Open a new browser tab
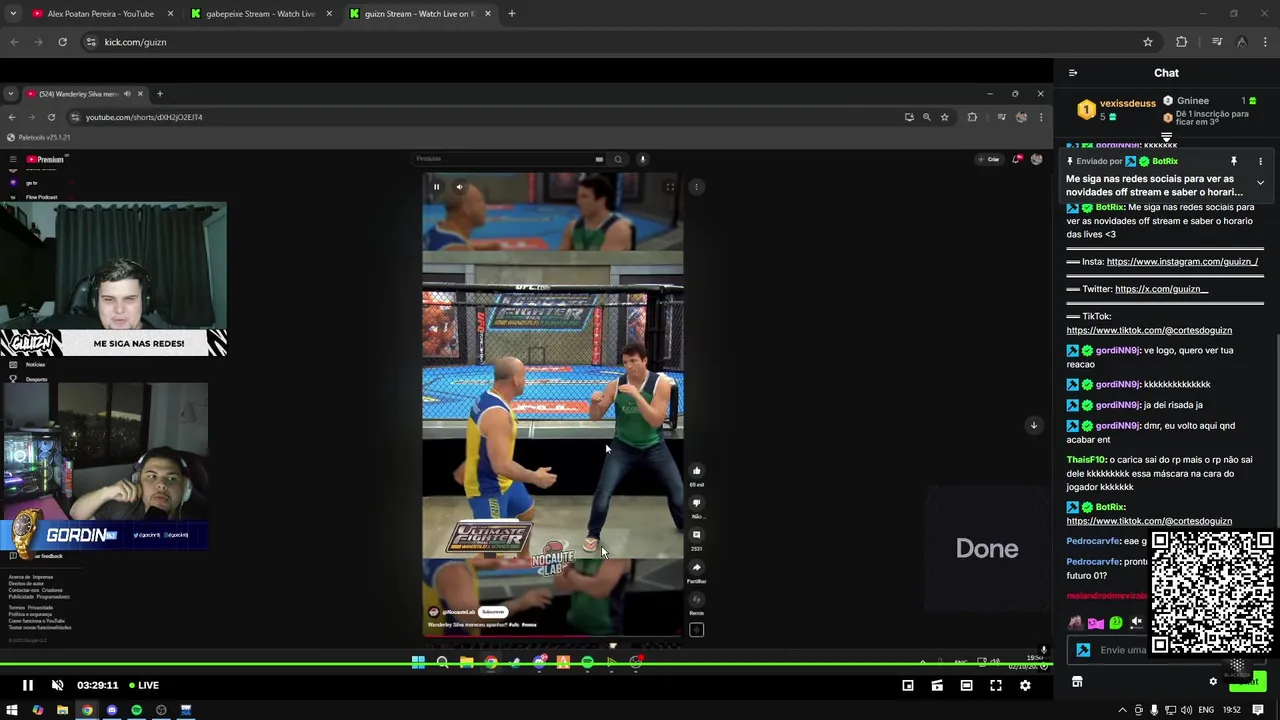 511,14
